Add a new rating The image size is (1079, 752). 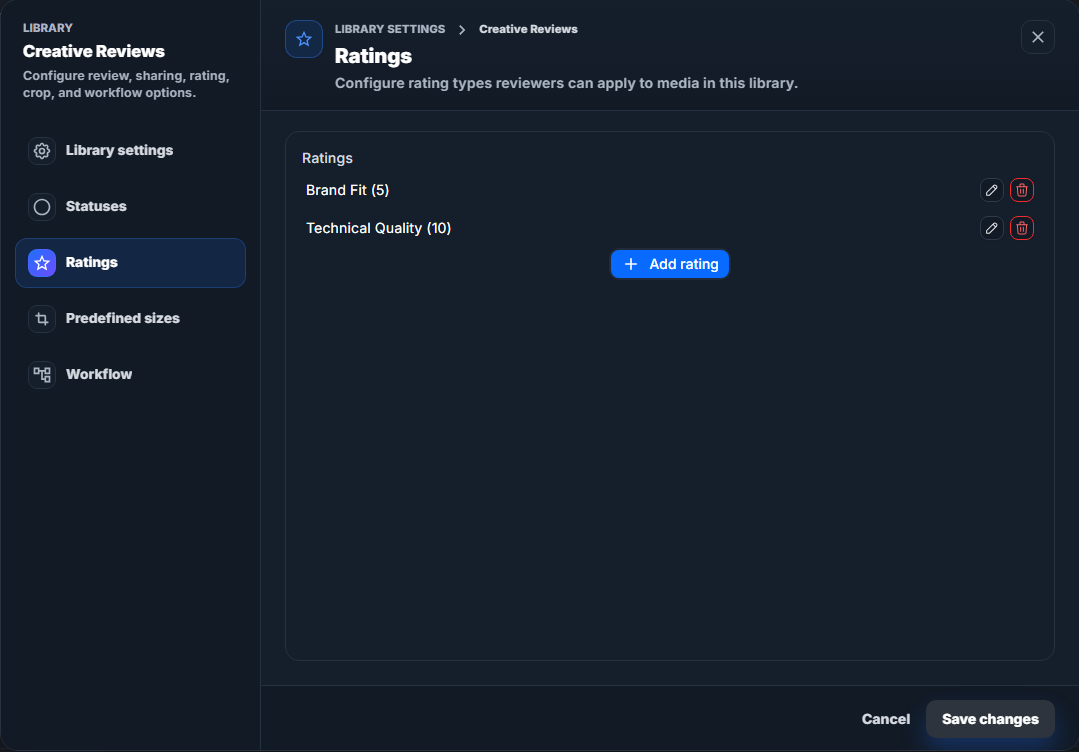coord(670,264)
